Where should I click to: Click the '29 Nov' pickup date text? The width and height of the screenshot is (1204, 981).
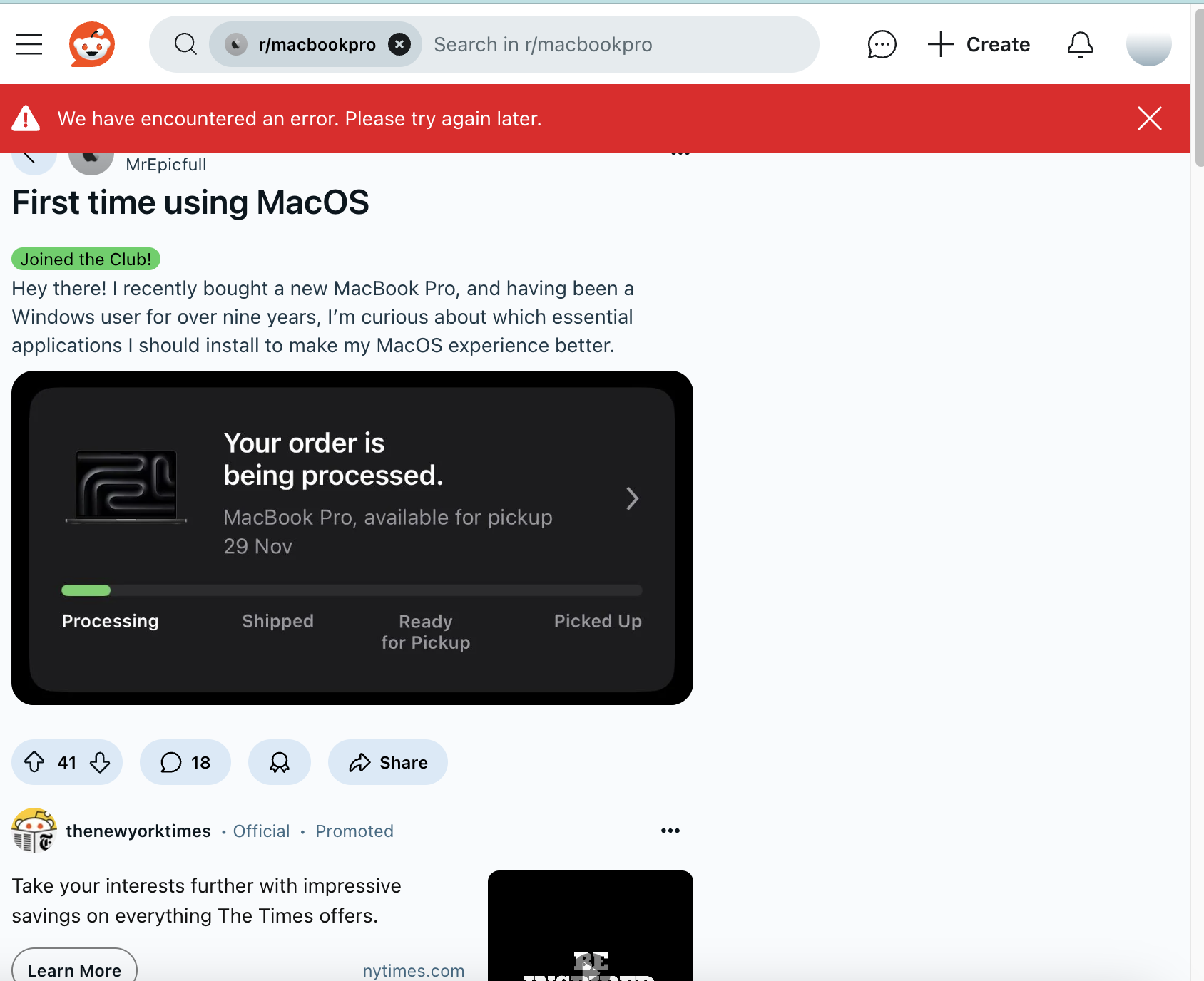click(257, 546)
